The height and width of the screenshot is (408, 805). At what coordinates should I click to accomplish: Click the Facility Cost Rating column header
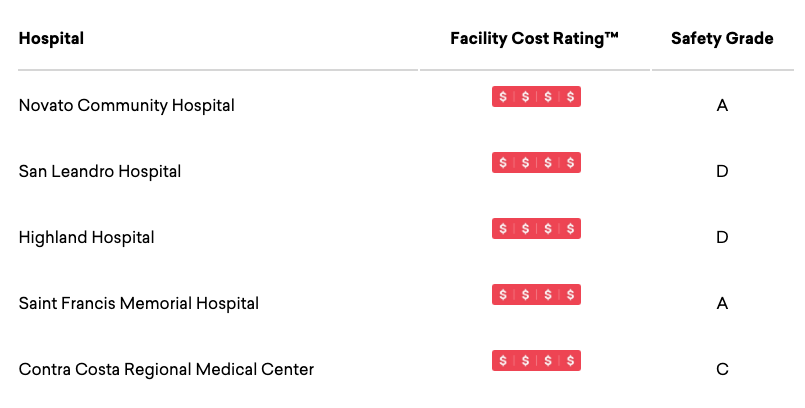pyautogui.click(x=534, y=38)
